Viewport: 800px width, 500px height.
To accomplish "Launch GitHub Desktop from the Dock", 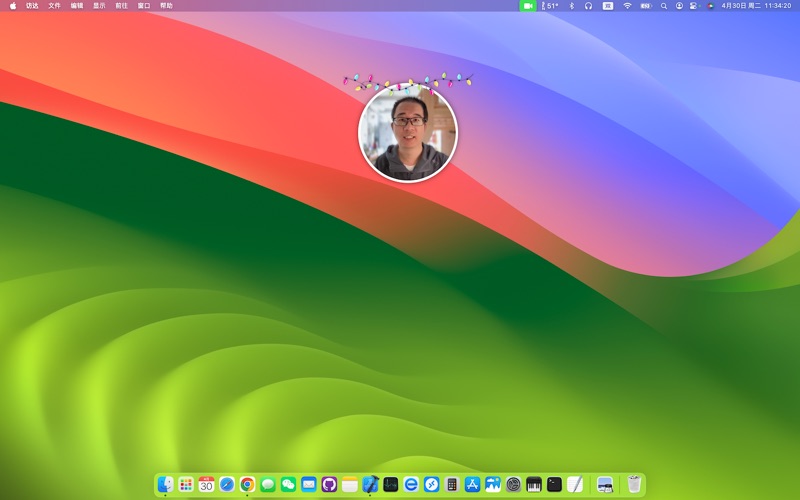I will (x=329, y=484).
